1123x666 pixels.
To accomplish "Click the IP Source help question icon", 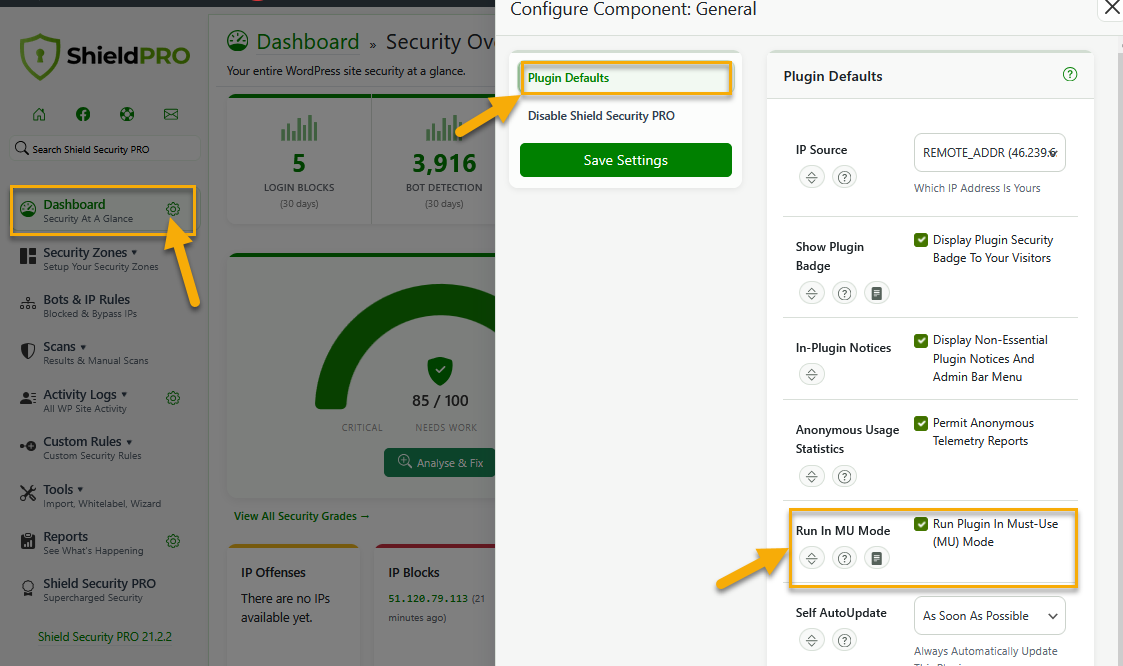I will [844, 177].
